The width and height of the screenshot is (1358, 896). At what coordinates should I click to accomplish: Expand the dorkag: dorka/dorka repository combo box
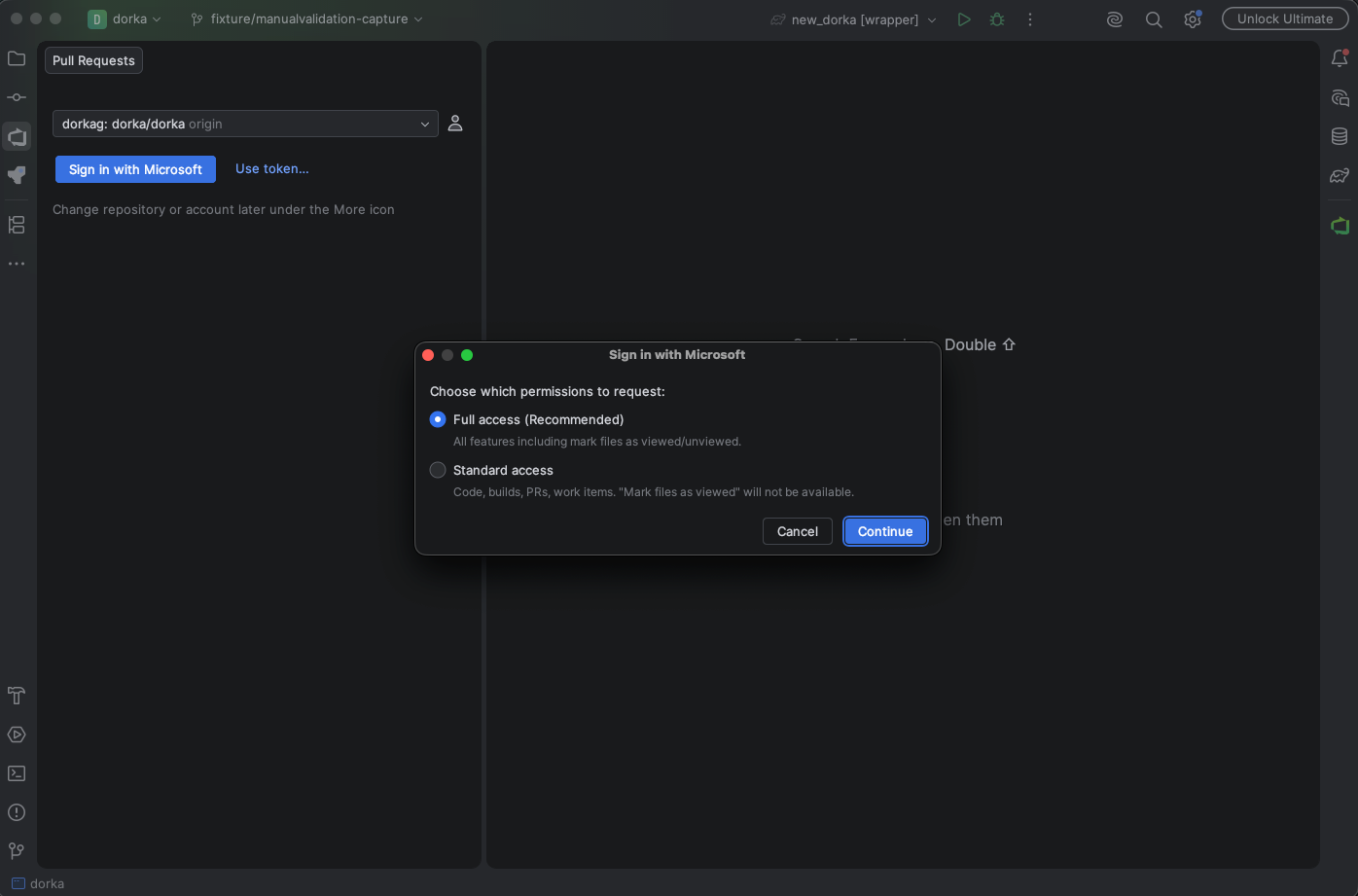pyautogui.click(x=245, y=124)
